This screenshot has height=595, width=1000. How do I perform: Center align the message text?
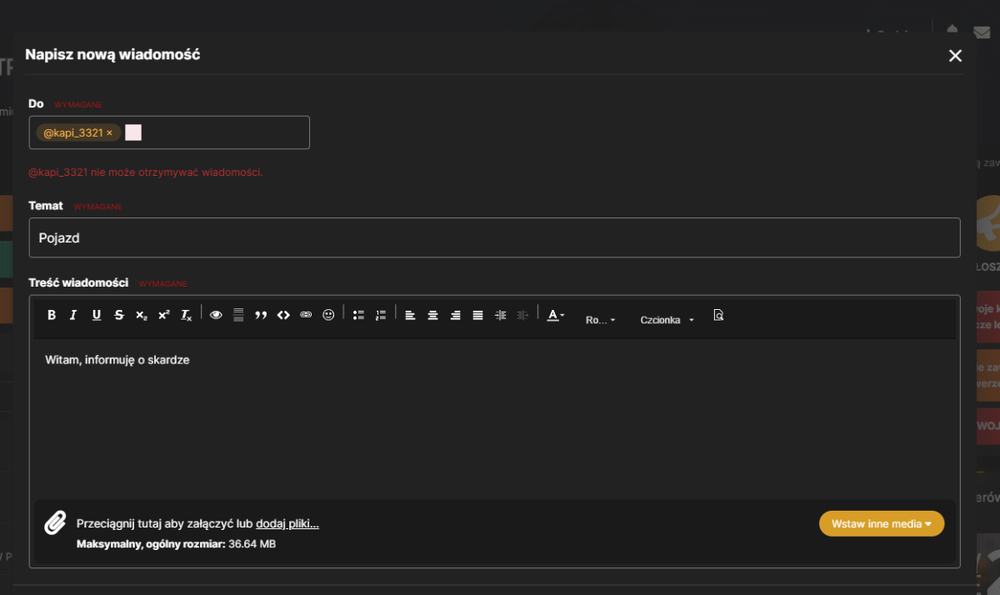pyautogui.click(x=432, y=315)
